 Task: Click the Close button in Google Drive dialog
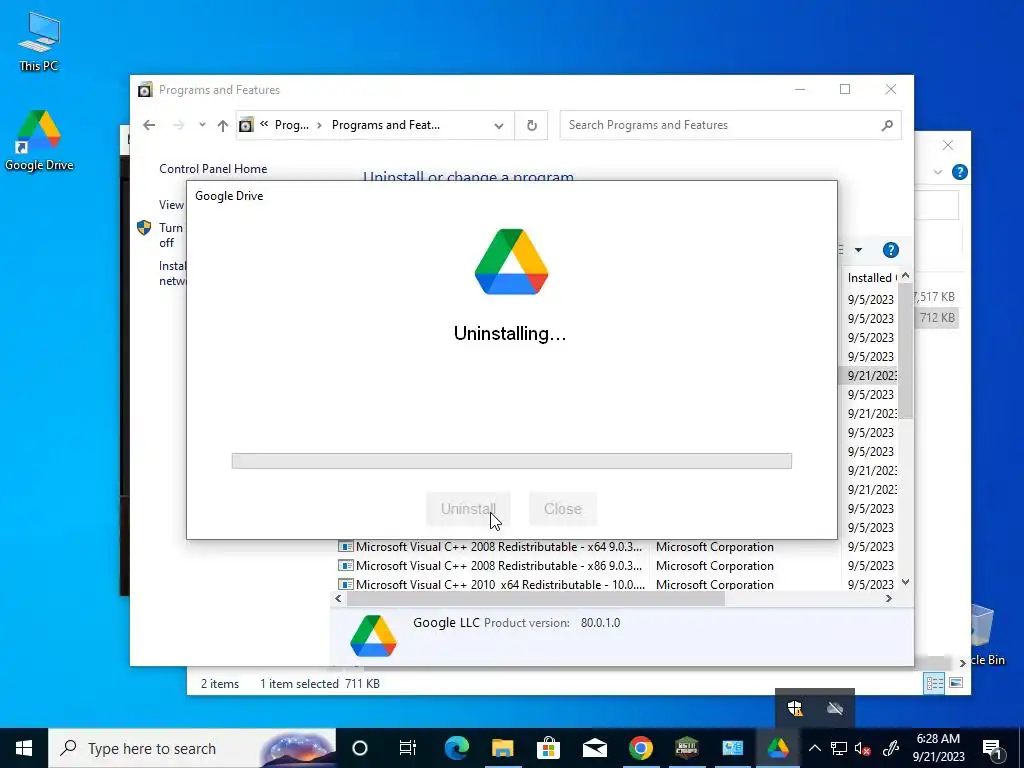[x=563, y=509]
